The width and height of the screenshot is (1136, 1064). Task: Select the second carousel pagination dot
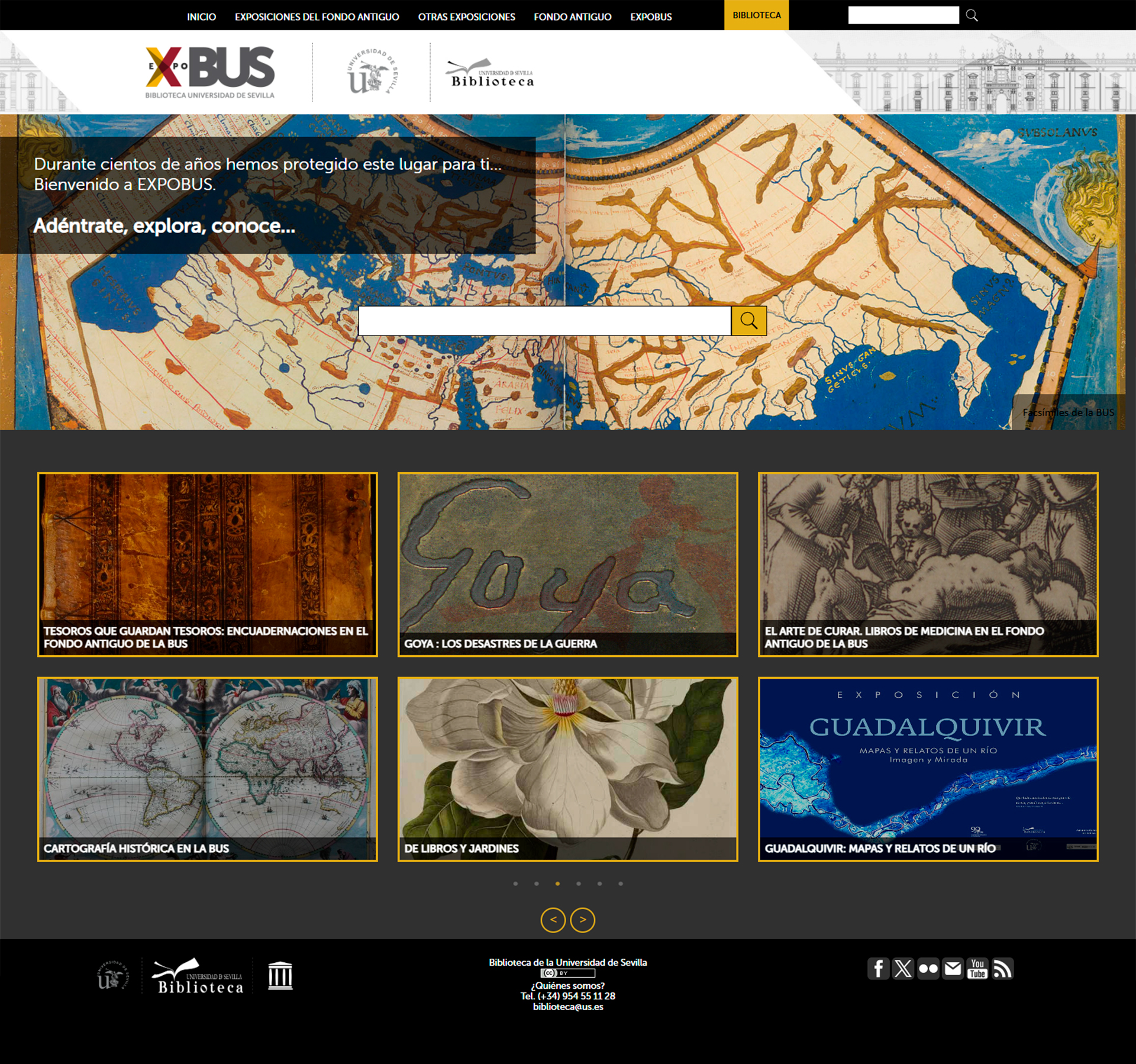coord(537,884)
